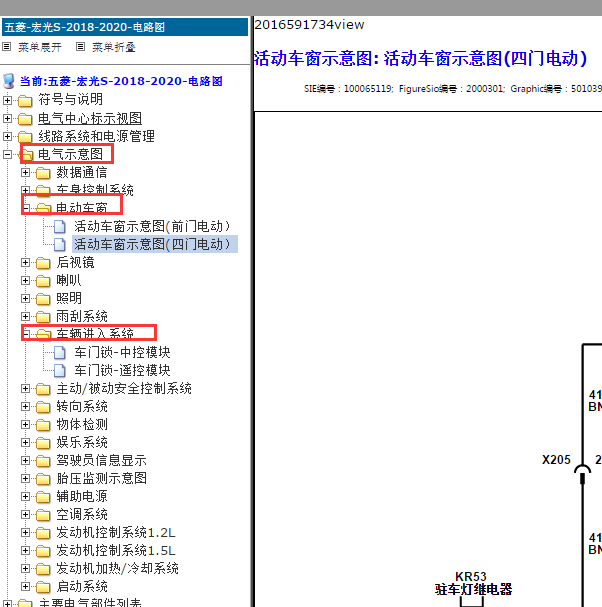Image resolution: width=602 pixels, height=607 pixels.
Task: Click the folder icon for 线路系统和电源管理
Action: pos(25,137)
